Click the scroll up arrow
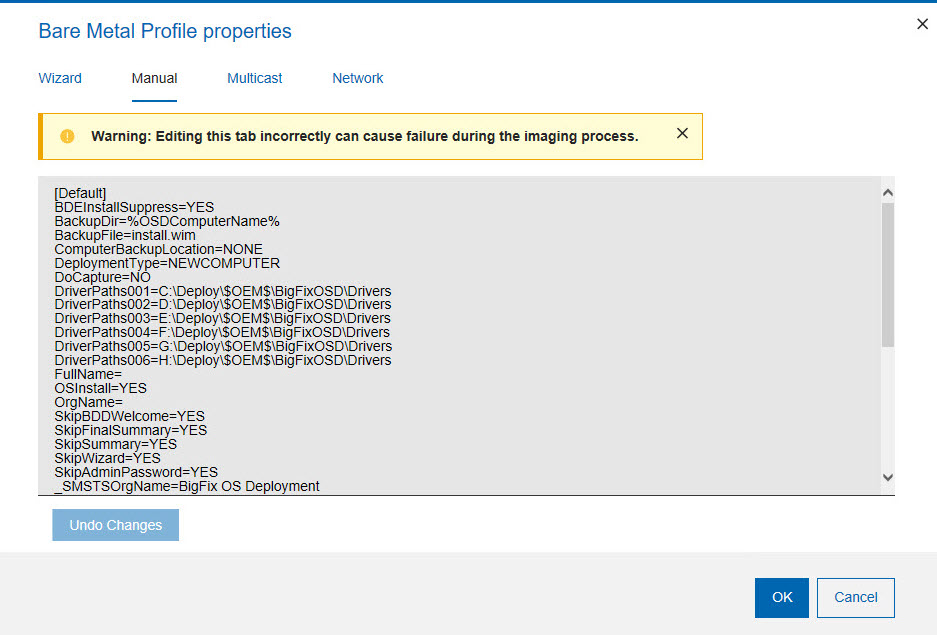Image resolution: width=937 pixels, height=635 pixels. click(888, 192)
